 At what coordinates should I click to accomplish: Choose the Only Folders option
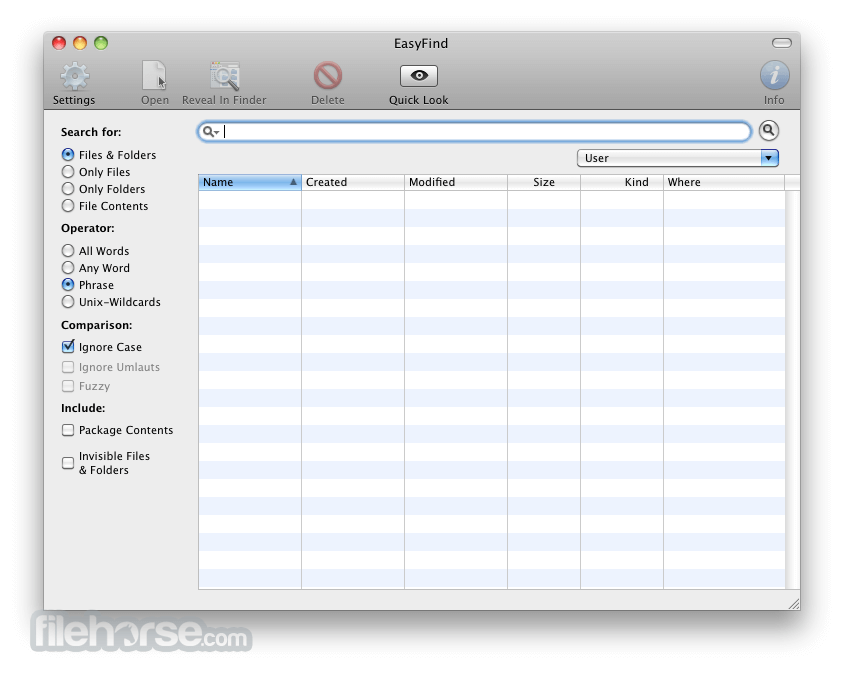68,189
